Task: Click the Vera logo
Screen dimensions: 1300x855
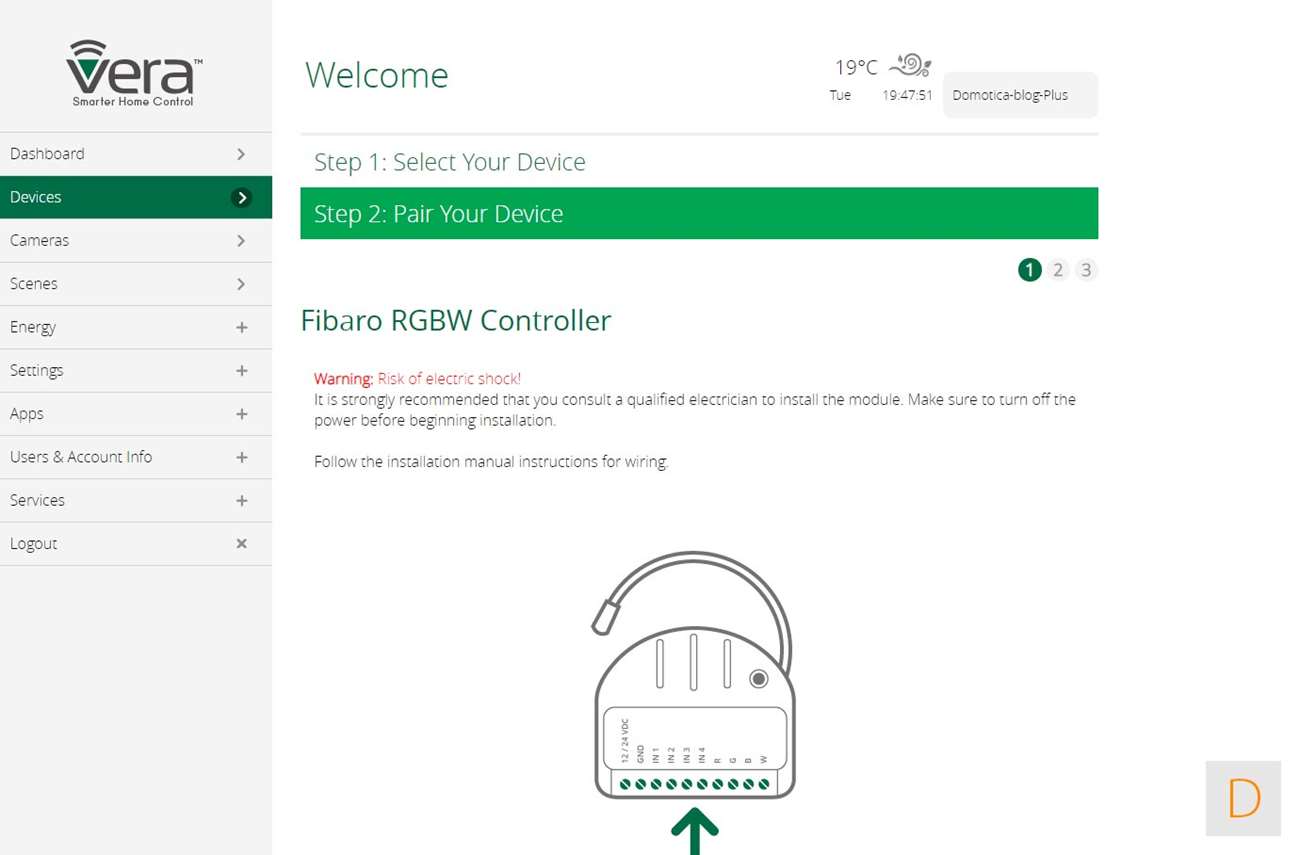Action: (x=134, y=73)
